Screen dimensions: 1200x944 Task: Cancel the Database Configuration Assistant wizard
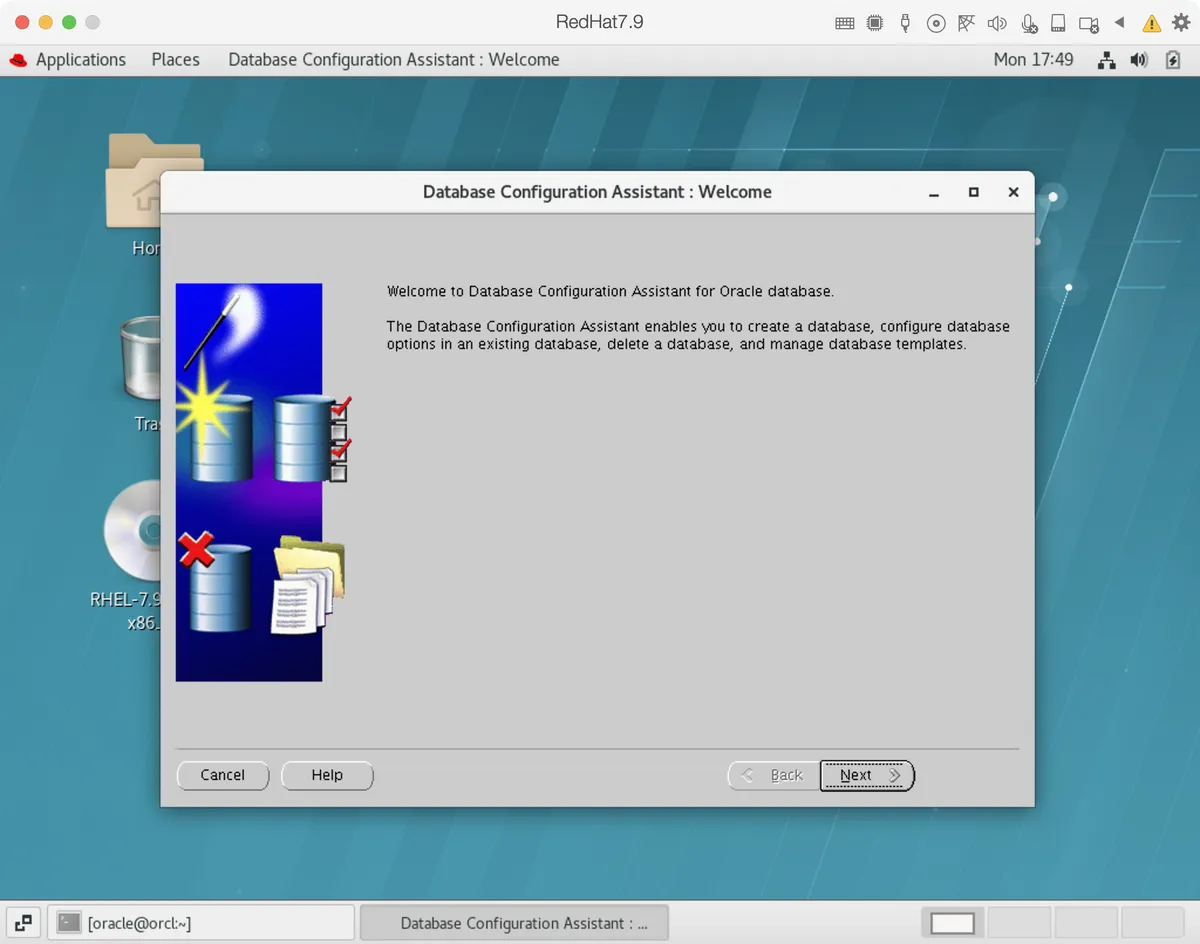(222, 775)
